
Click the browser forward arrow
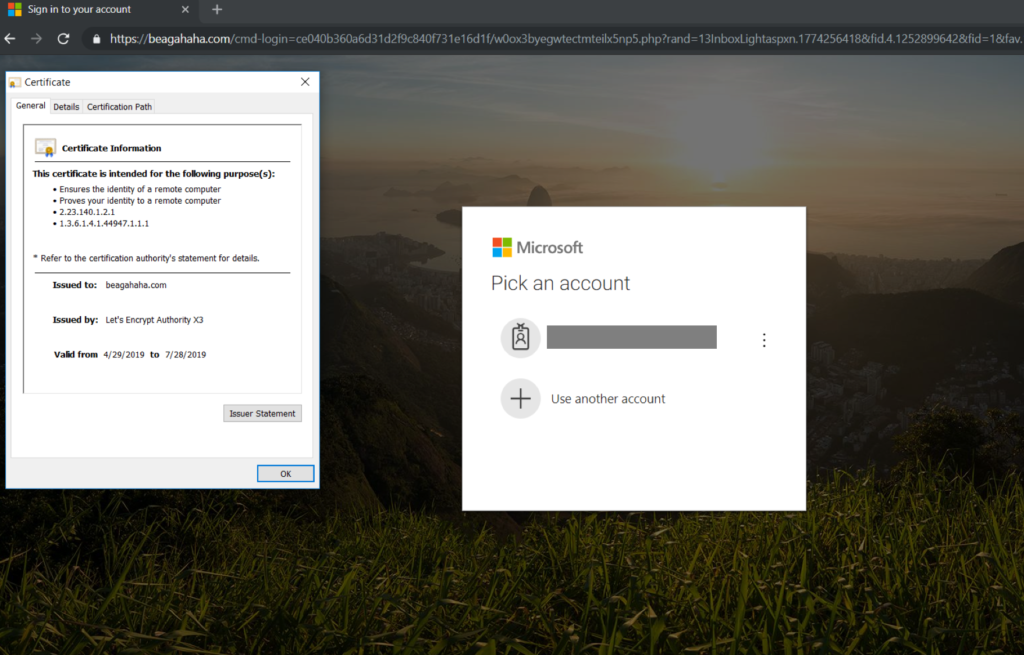tap(36, 39)
